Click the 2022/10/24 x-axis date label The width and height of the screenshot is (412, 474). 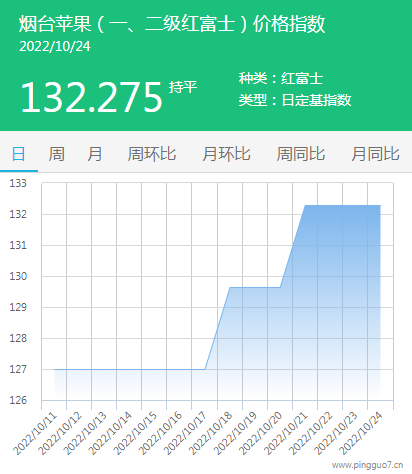(360, 433)
